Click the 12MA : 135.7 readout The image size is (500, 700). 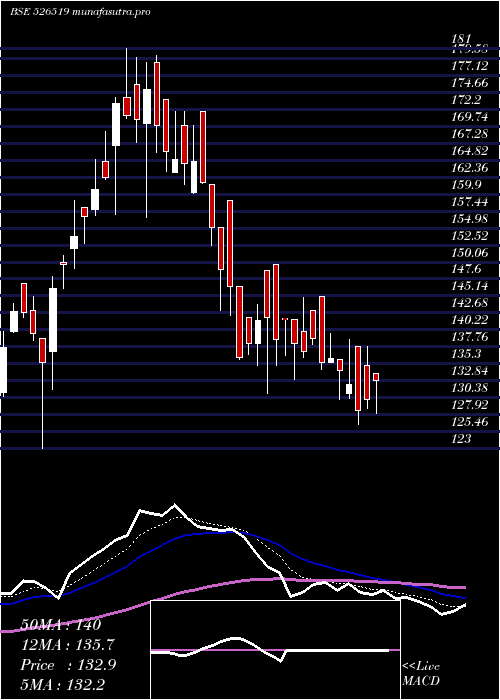click(67, 645)
